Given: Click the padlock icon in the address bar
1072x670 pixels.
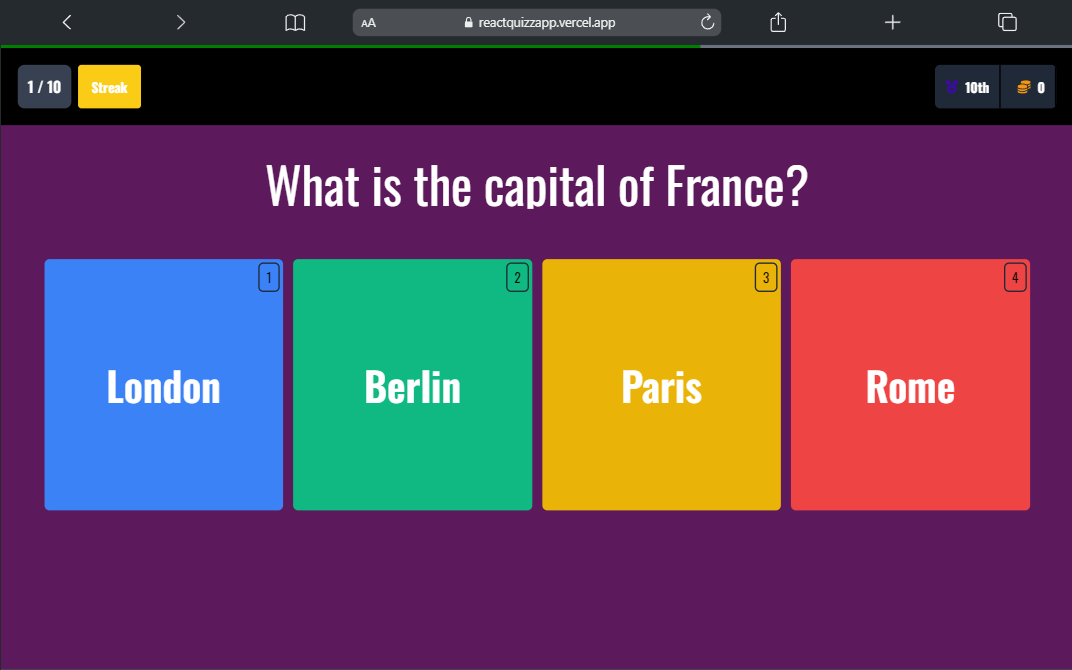Looking at the screenshot, I should (x=469, y=22).
